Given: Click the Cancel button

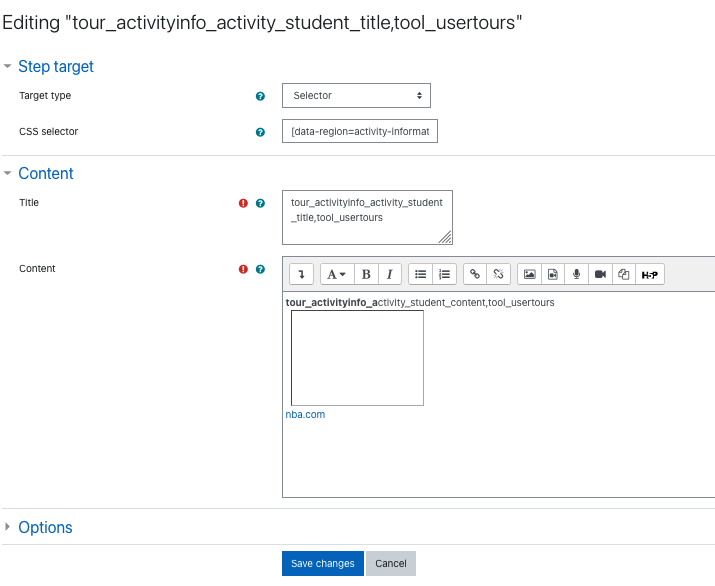Looking at the screenshot, I should tap(391, 564).
